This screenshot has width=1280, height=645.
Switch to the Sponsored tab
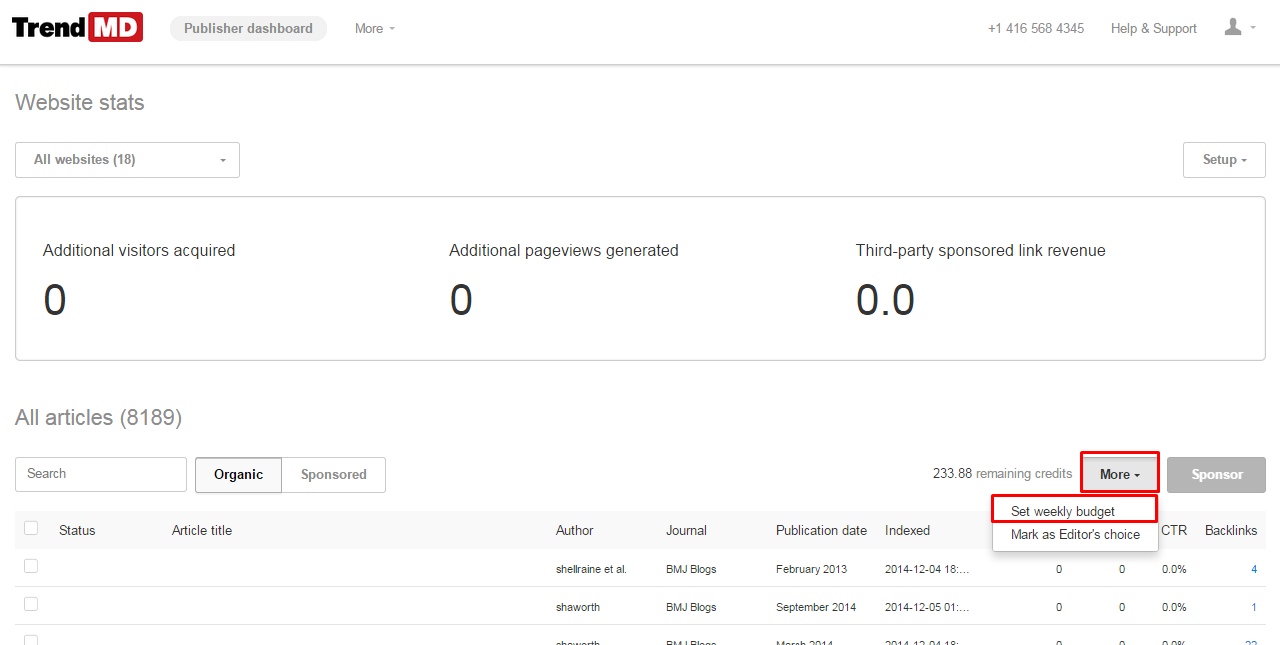pyautogui.click(x=333, y=475)
